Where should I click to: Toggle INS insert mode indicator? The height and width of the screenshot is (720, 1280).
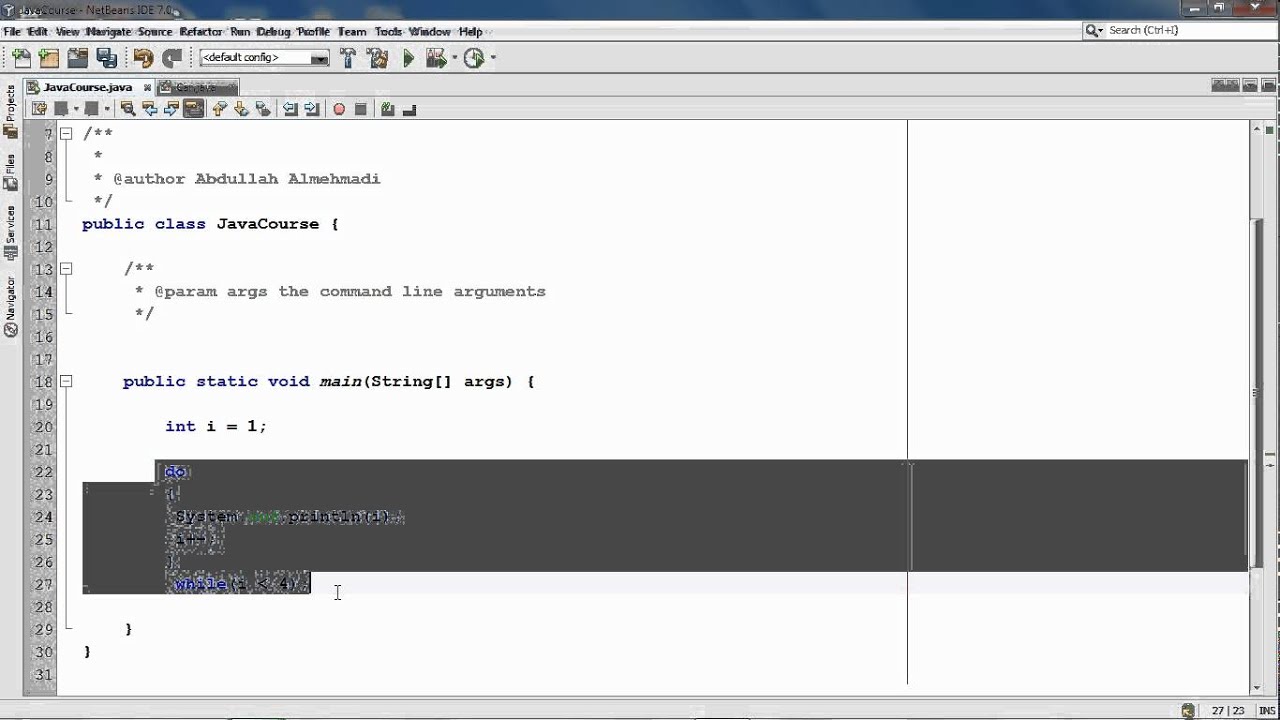coord(1265,711)
